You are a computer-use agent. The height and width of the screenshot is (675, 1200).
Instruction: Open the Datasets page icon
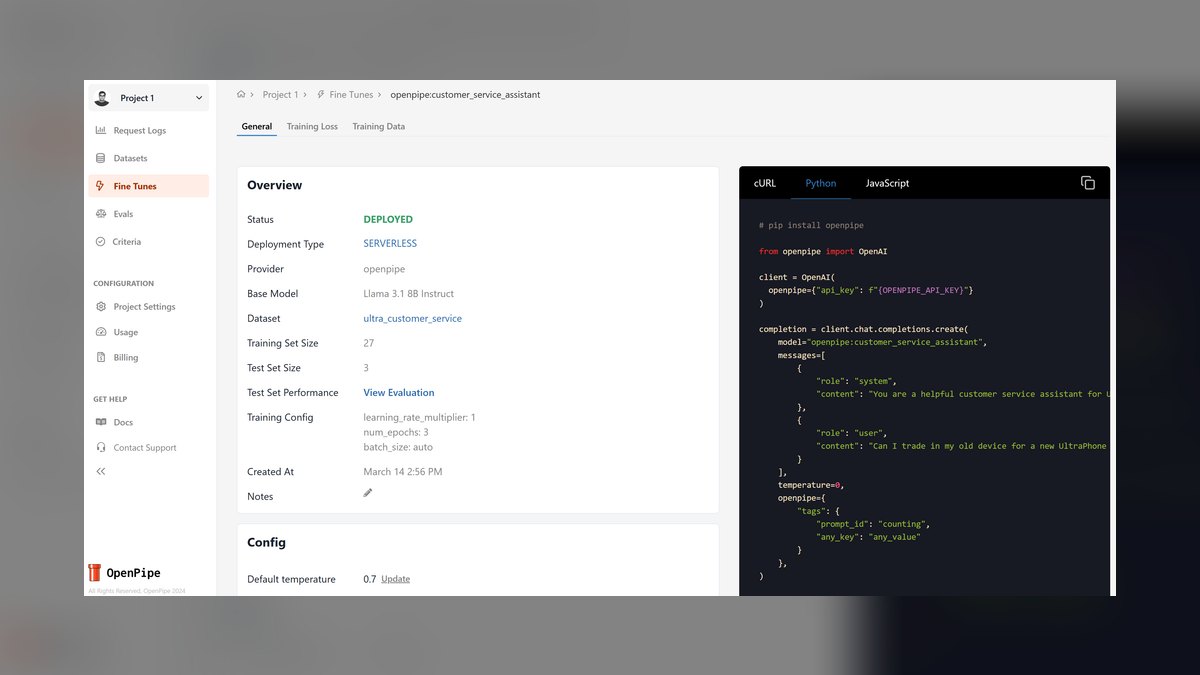click(100, 158)
